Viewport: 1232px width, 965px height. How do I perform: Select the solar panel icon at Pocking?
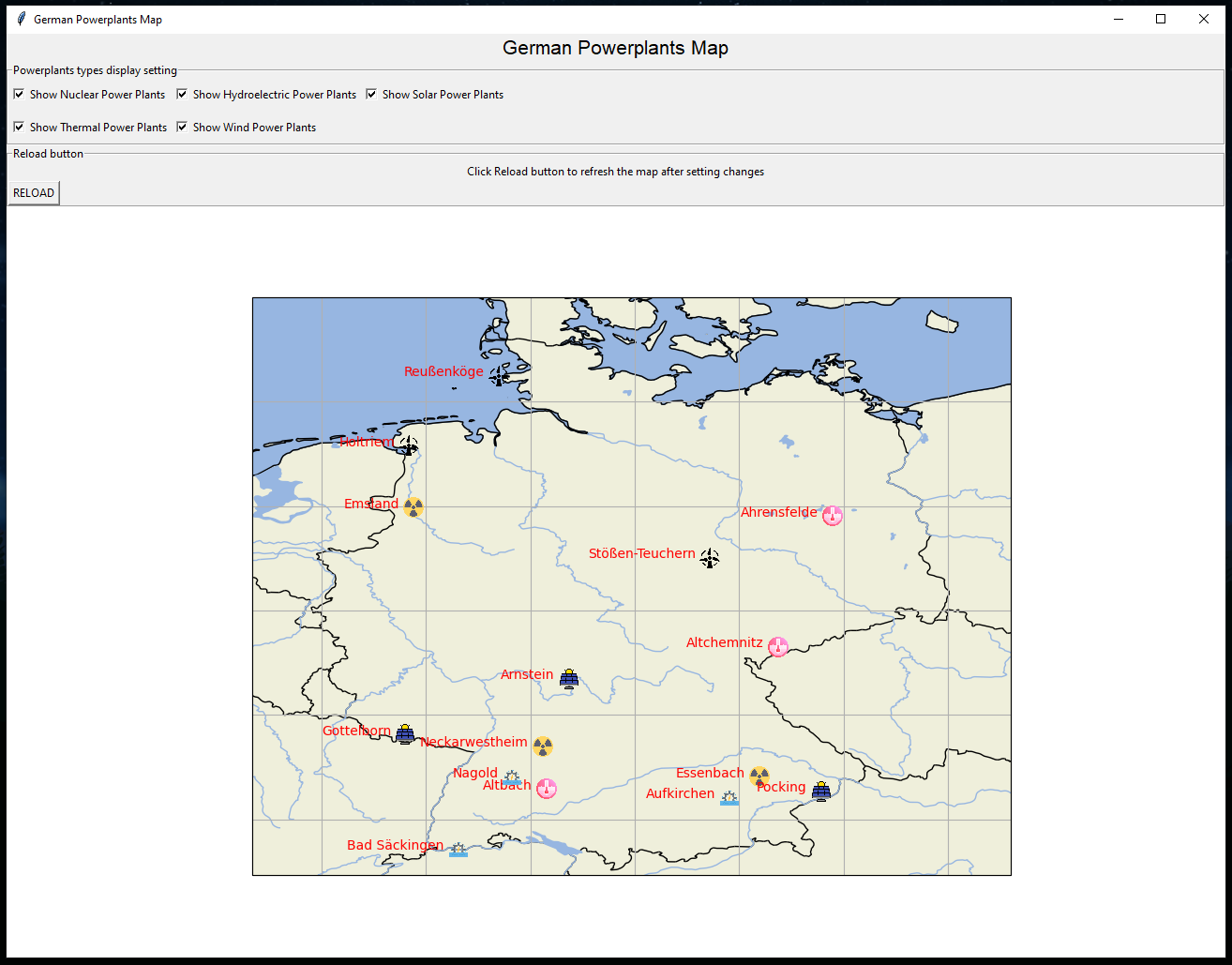click(822, 791)
